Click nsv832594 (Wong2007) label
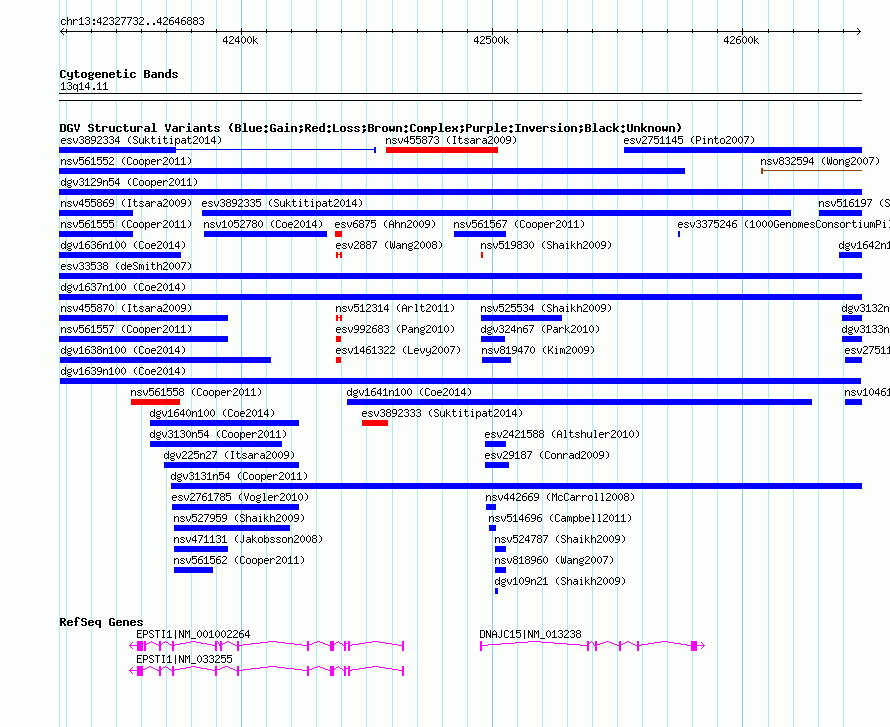The width and height of the screenshot is (890, 727). pyautogui.click(x=820, y=161)
